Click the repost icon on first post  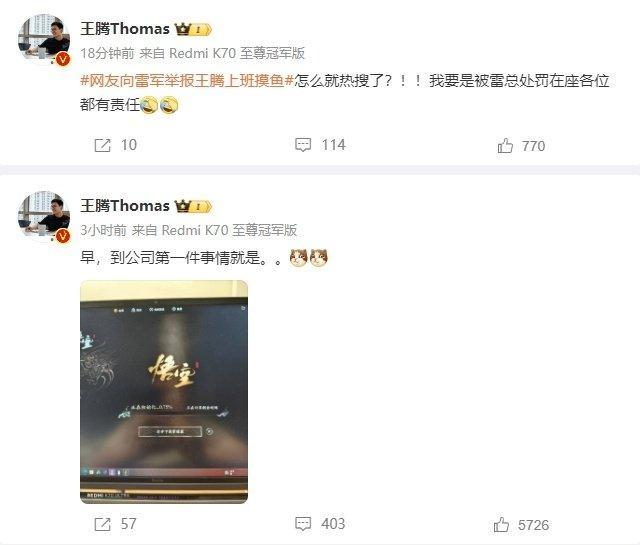click(102, 145)
